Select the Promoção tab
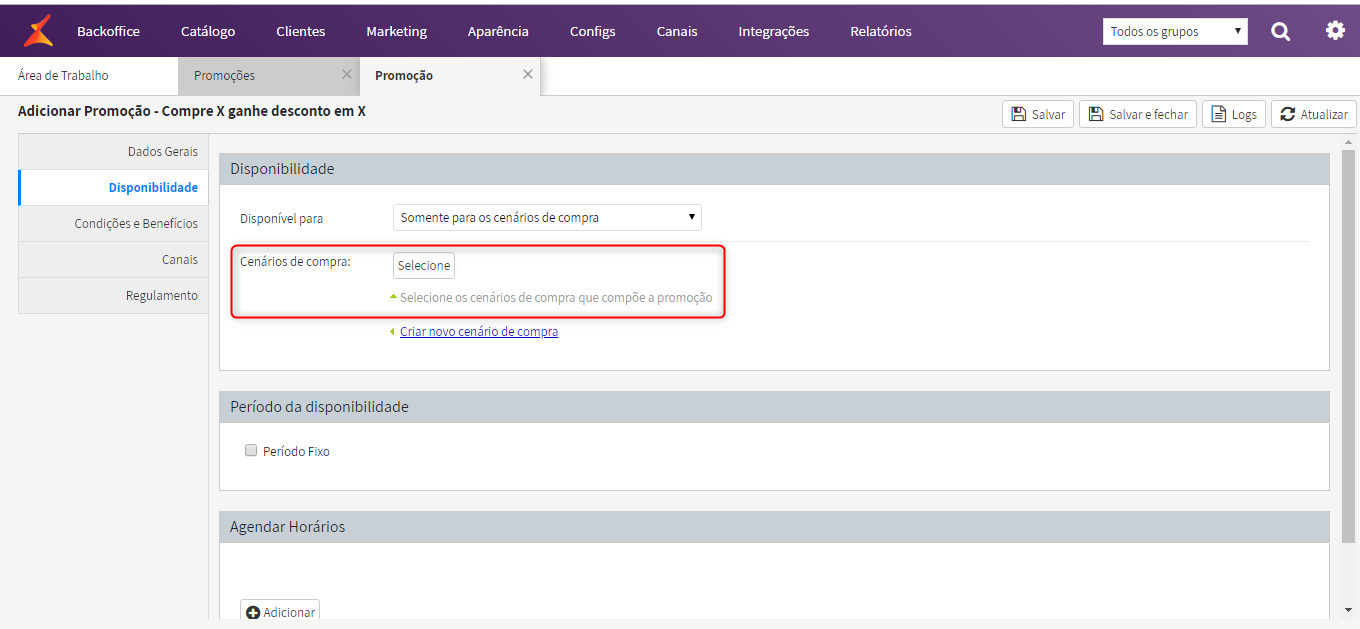 coord(450,76)
